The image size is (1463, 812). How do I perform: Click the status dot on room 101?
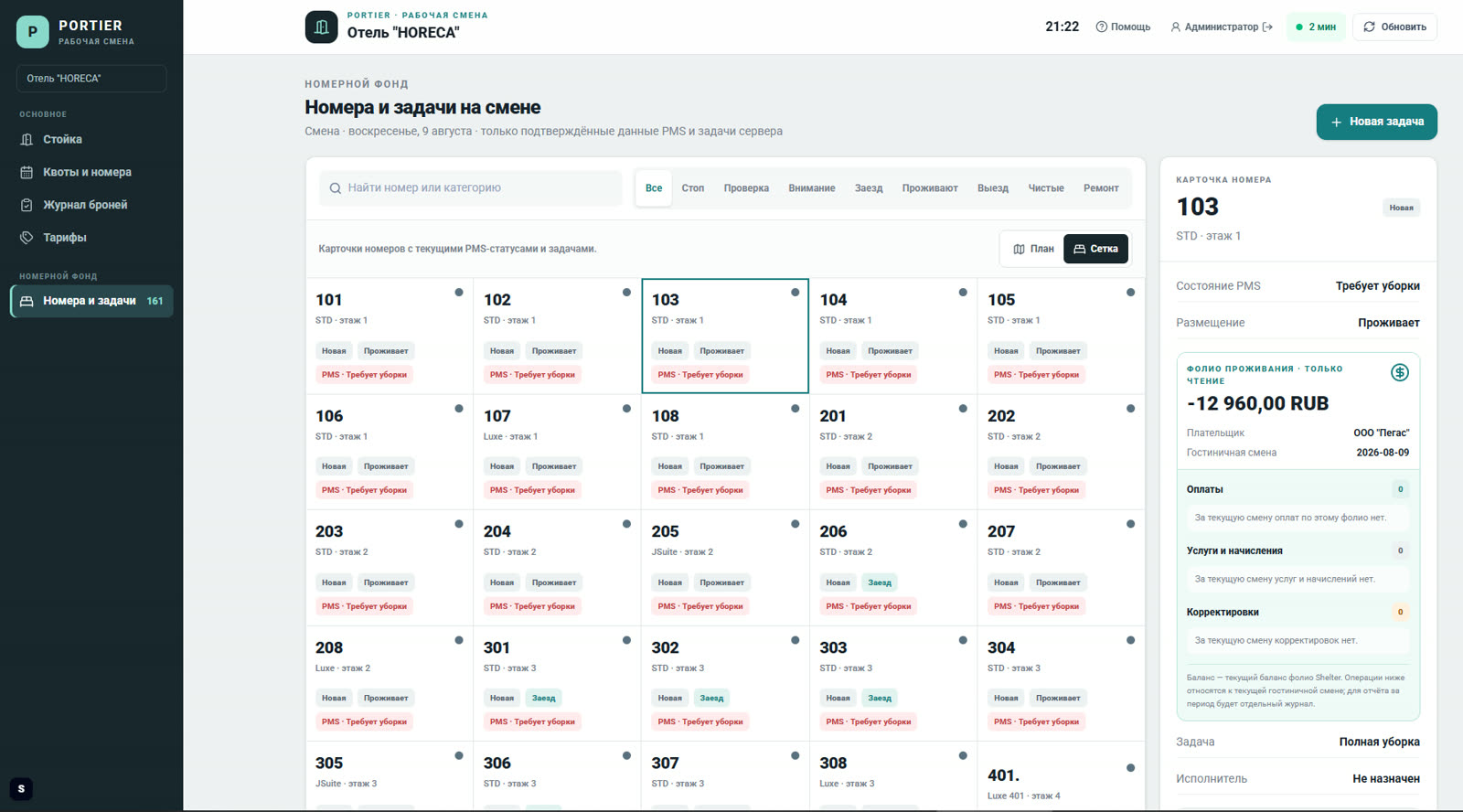tap(459, 293)
